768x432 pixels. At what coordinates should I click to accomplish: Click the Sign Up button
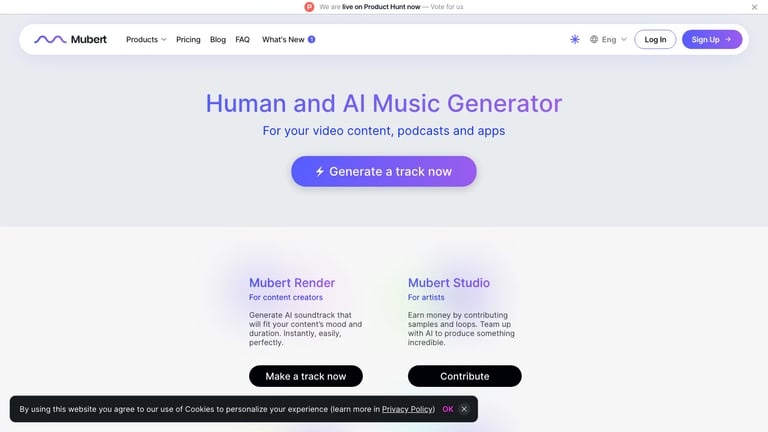click(712, 39)
